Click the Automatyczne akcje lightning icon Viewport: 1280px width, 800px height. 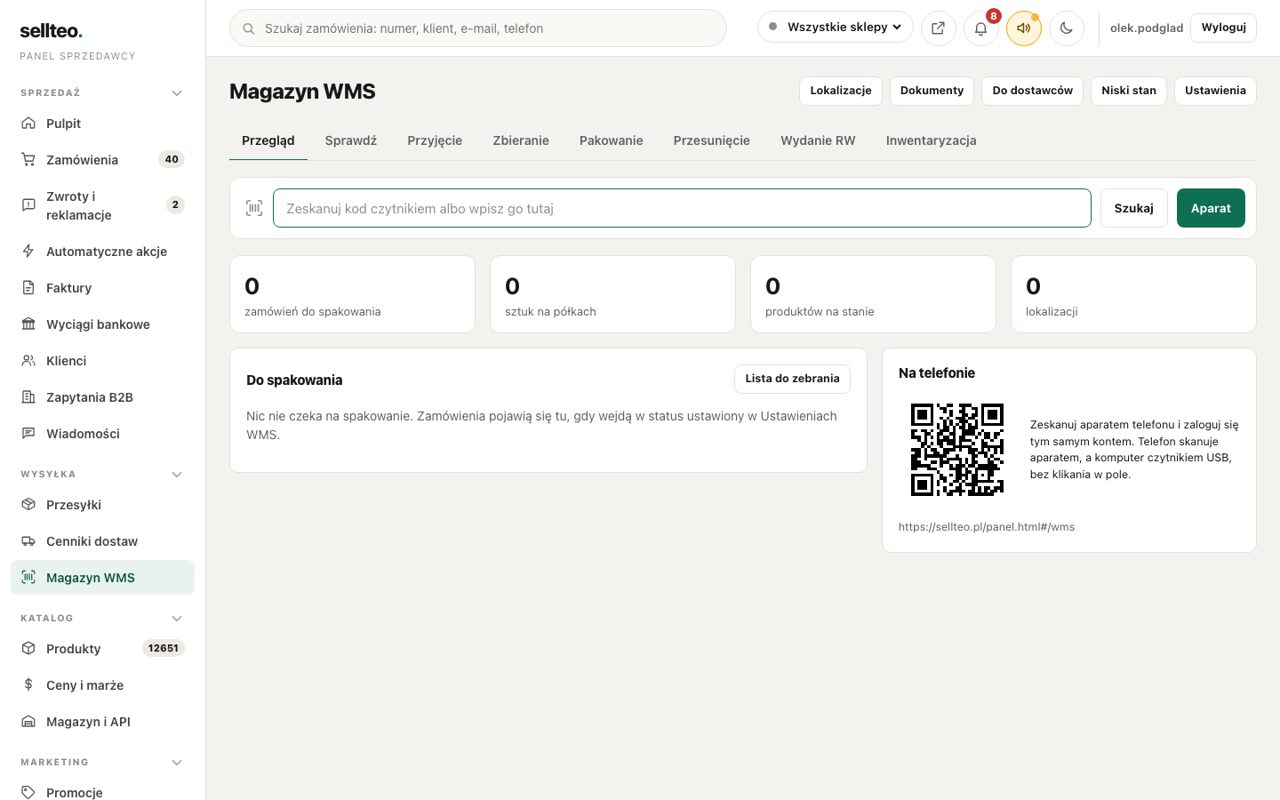[28, 251]
